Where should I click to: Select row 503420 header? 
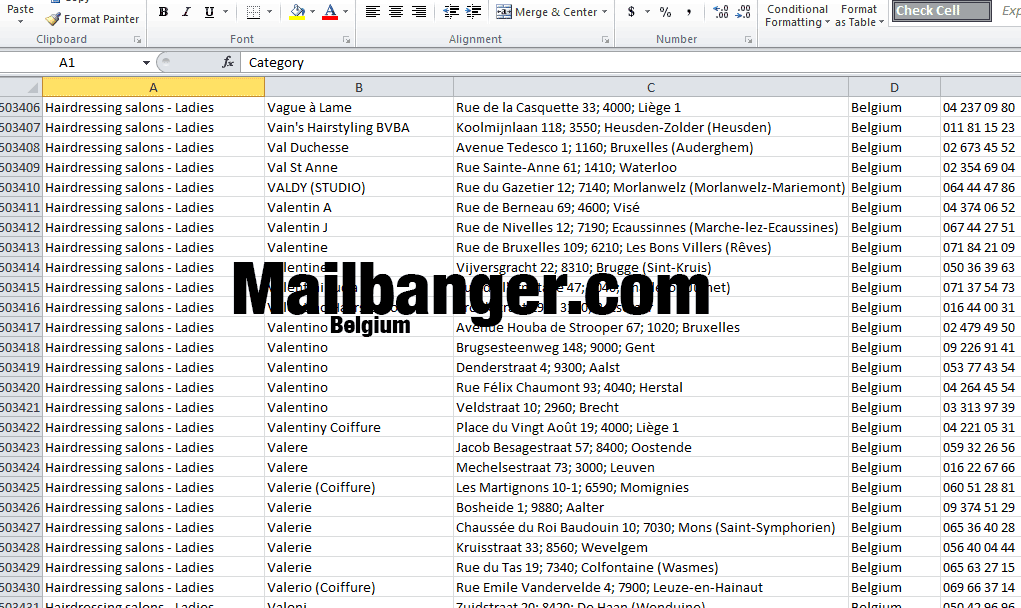(x=21, y=387)
